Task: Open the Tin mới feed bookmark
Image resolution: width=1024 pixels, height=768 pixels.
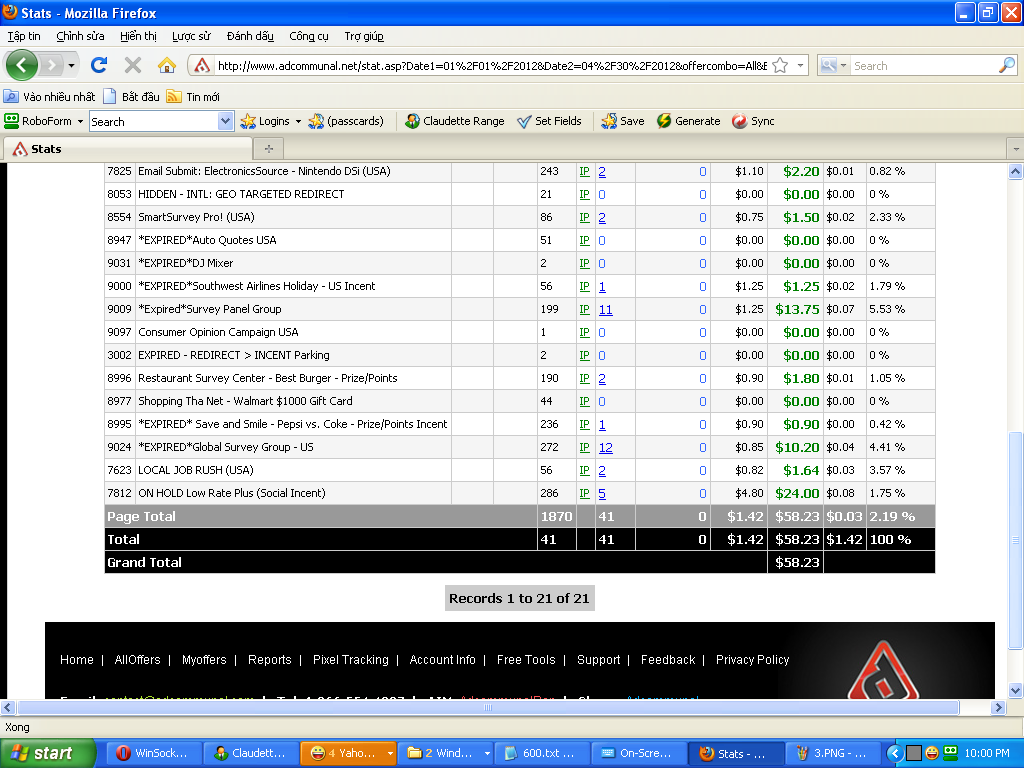Action: pos(193,97)
